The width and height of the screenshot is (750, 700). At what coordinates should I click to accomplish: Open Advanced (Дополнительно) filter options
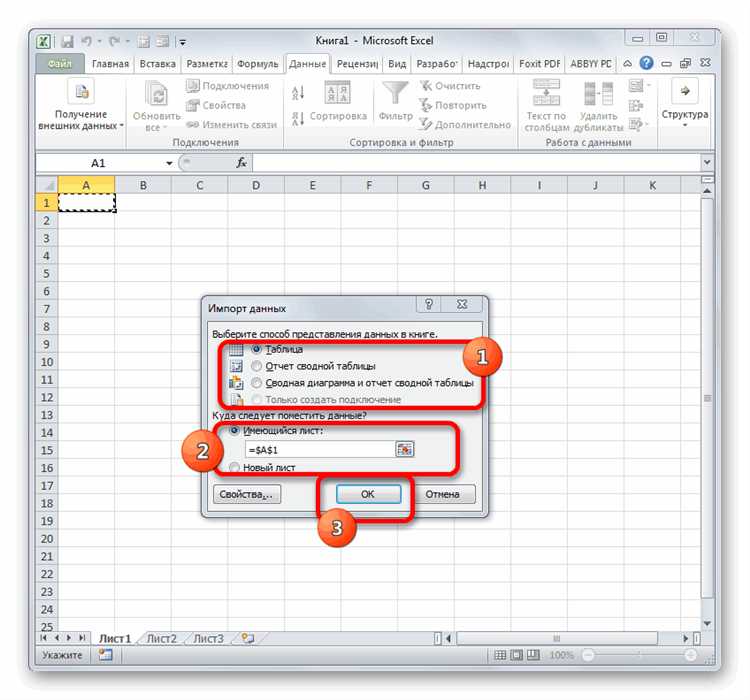(465, 124)
